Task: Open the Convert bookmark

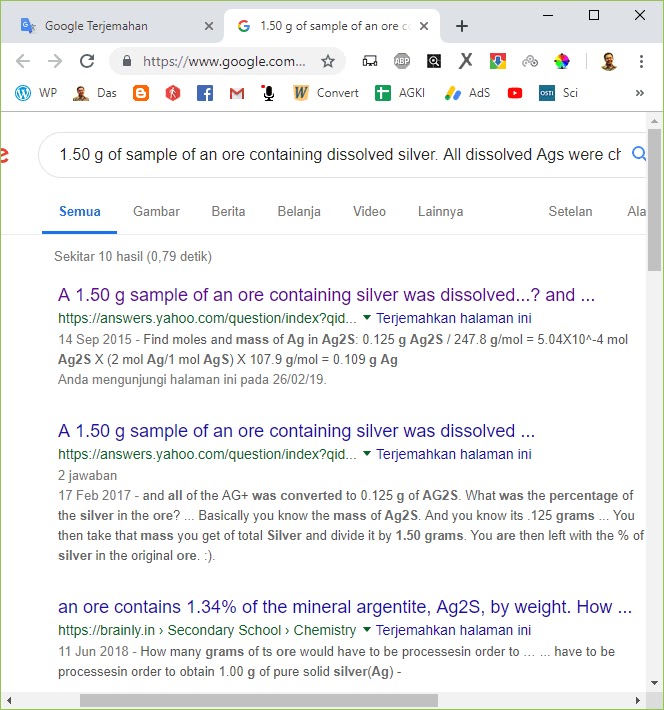Action: point(326,93)
